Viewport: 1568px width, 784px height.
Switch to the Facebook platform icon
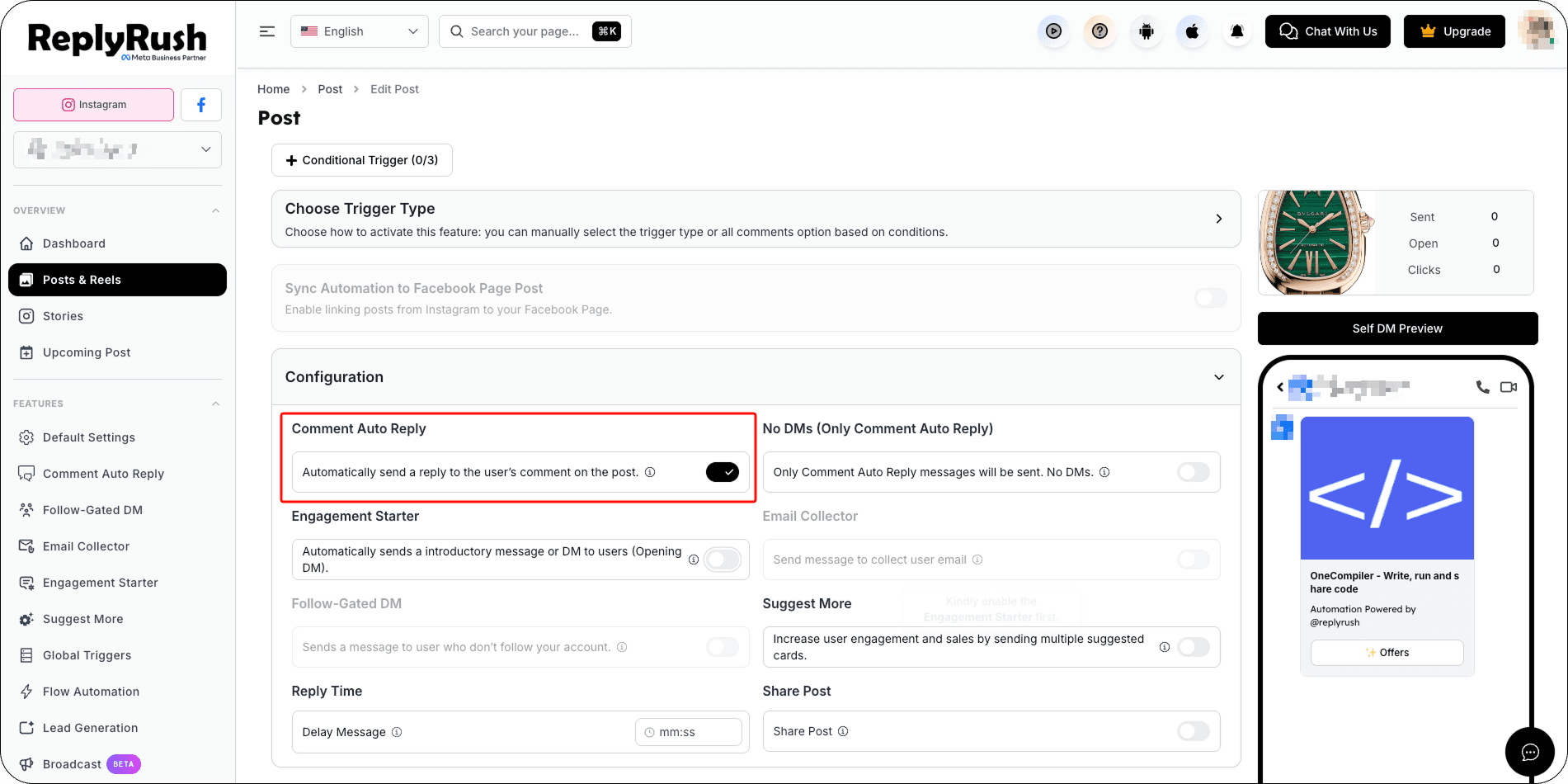click(201, 105)
